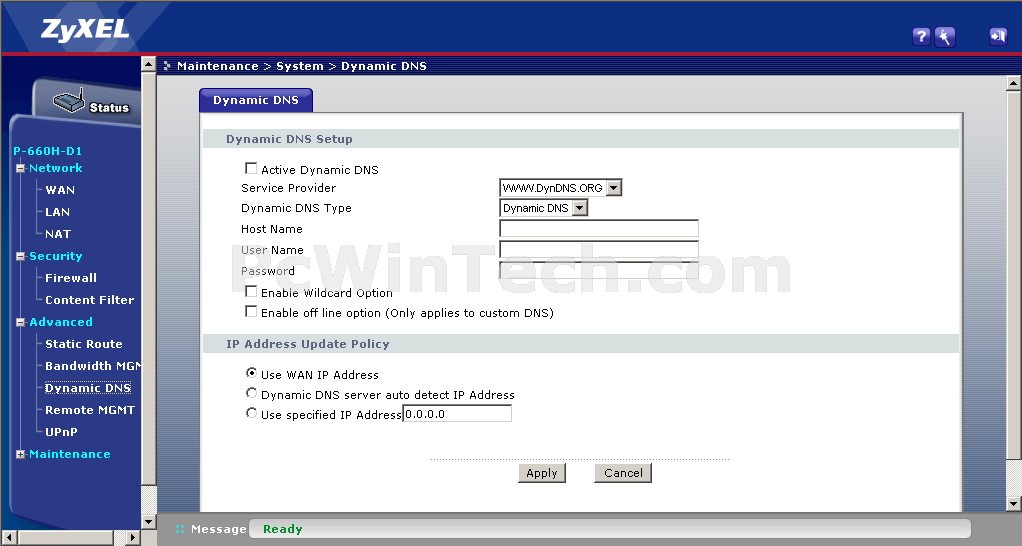Focus the User Name field
This screenshot has width=1022, height=546.
[x=599, y=249]
